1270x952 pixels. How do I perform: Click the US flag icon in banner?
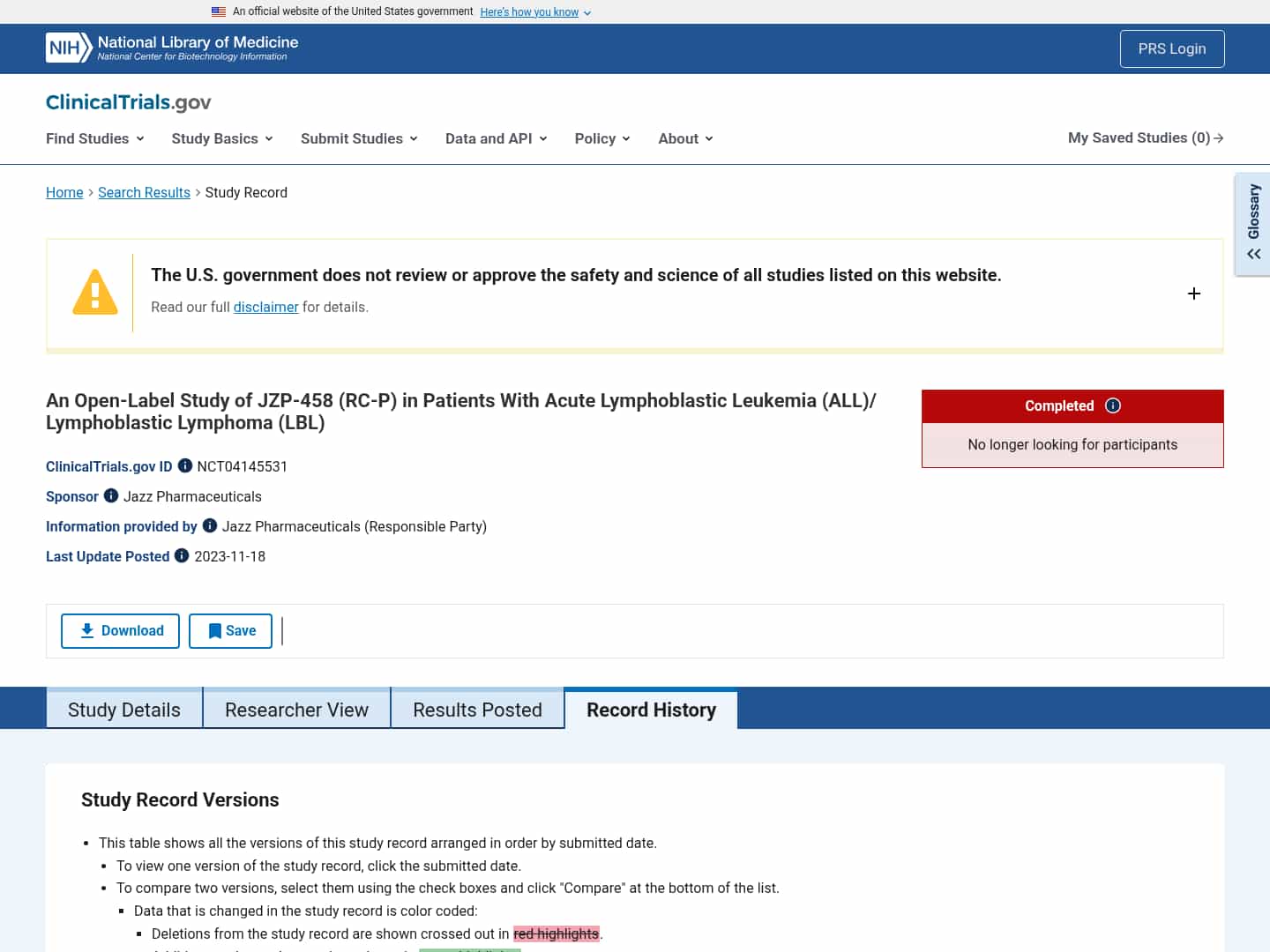[x=219, y=11]
